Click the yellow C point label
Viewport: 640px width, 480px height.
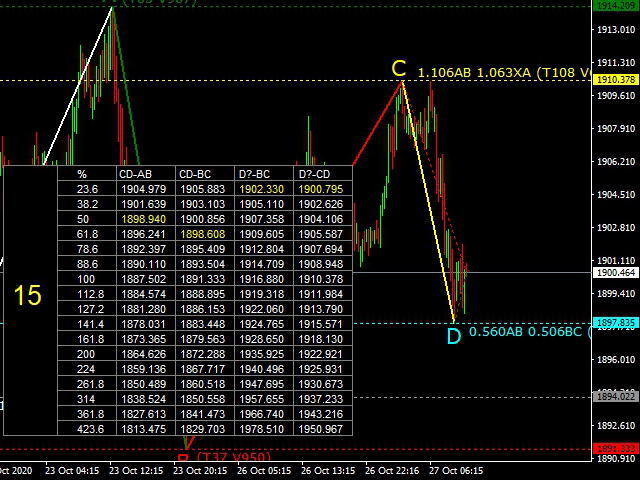(399, 69)
